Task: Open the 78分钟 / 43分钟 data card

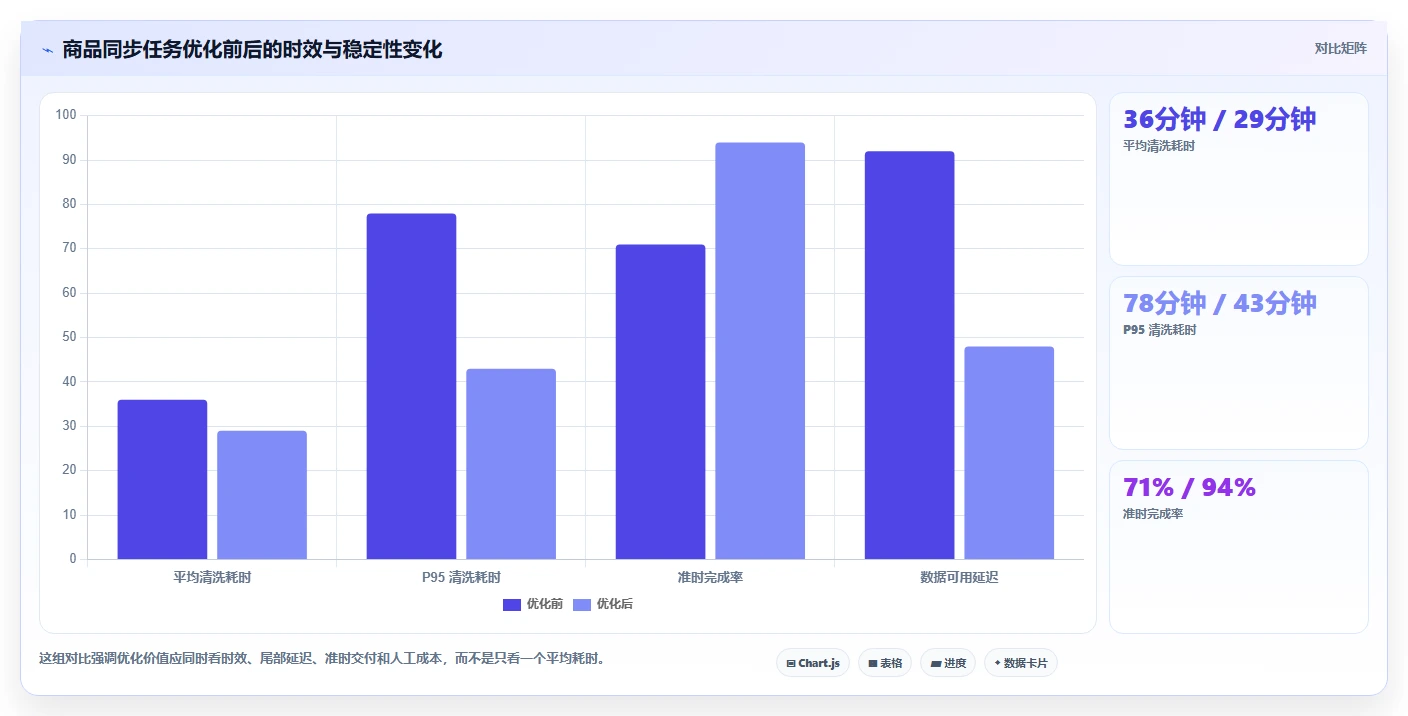Action: pyautogui.click(x=1239, y=363)
